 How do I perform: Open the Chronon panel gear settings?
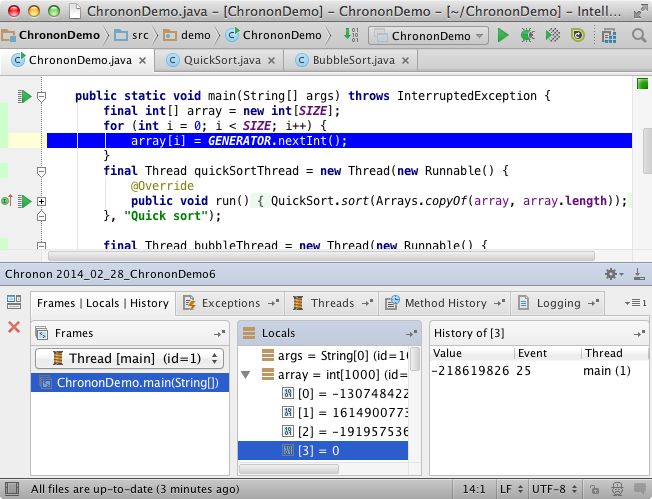(x=612, y=274)
